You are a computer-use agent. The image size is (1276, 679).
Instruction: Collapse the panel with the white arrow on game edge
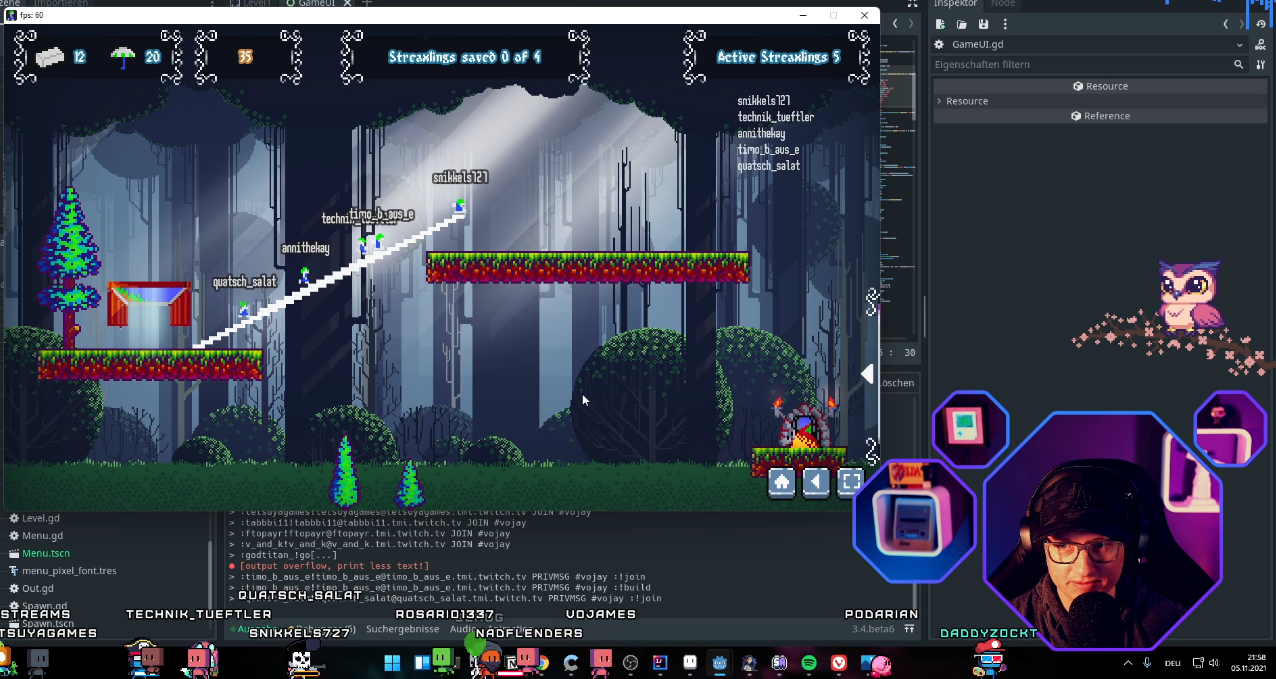[867, 374]
